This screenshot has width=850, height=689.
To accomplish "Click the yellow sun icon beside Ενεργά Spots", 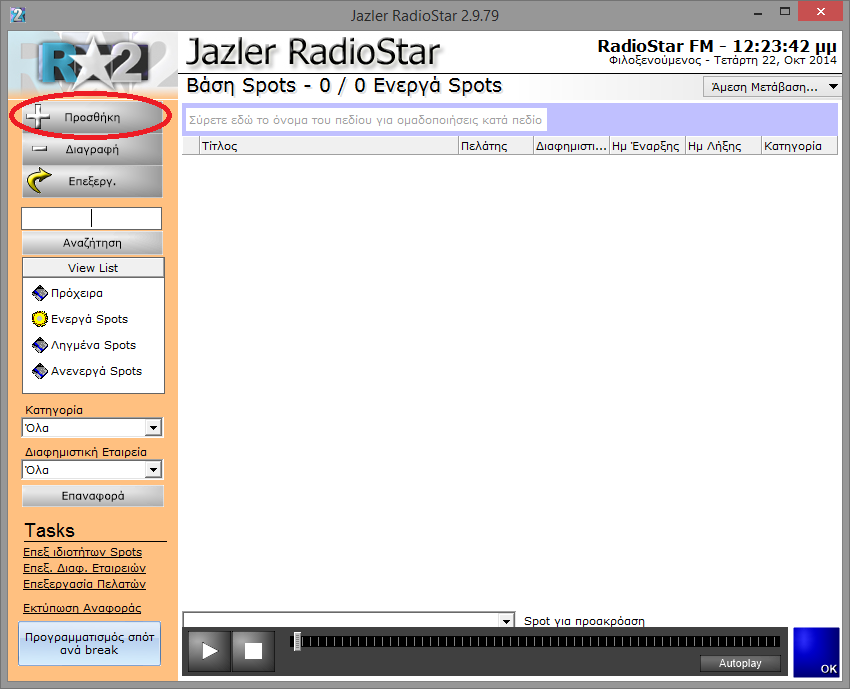I will pyautogui.click(x=40, y=319).
